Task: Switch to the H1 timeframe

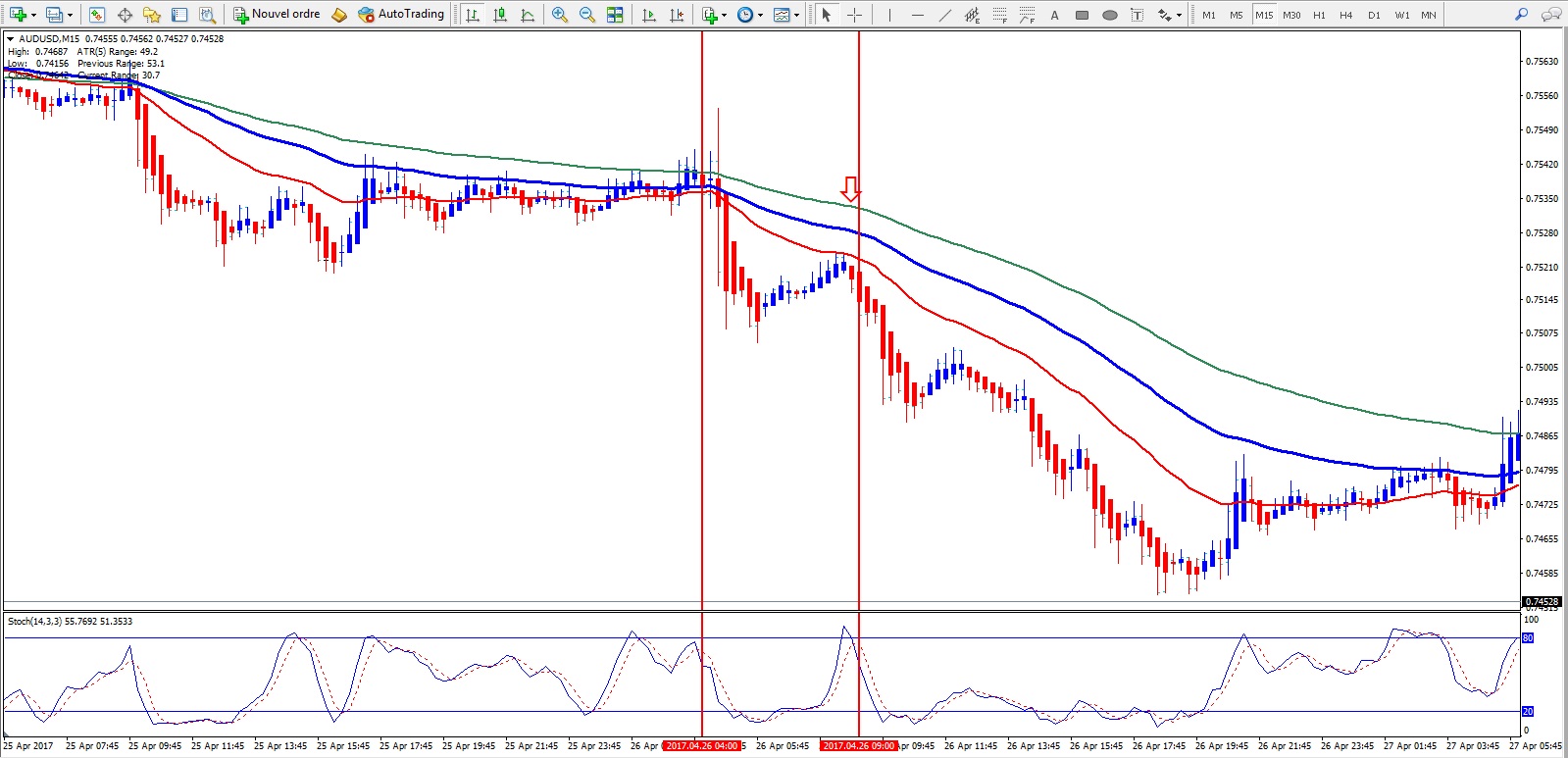Action: coord(1319,15)
